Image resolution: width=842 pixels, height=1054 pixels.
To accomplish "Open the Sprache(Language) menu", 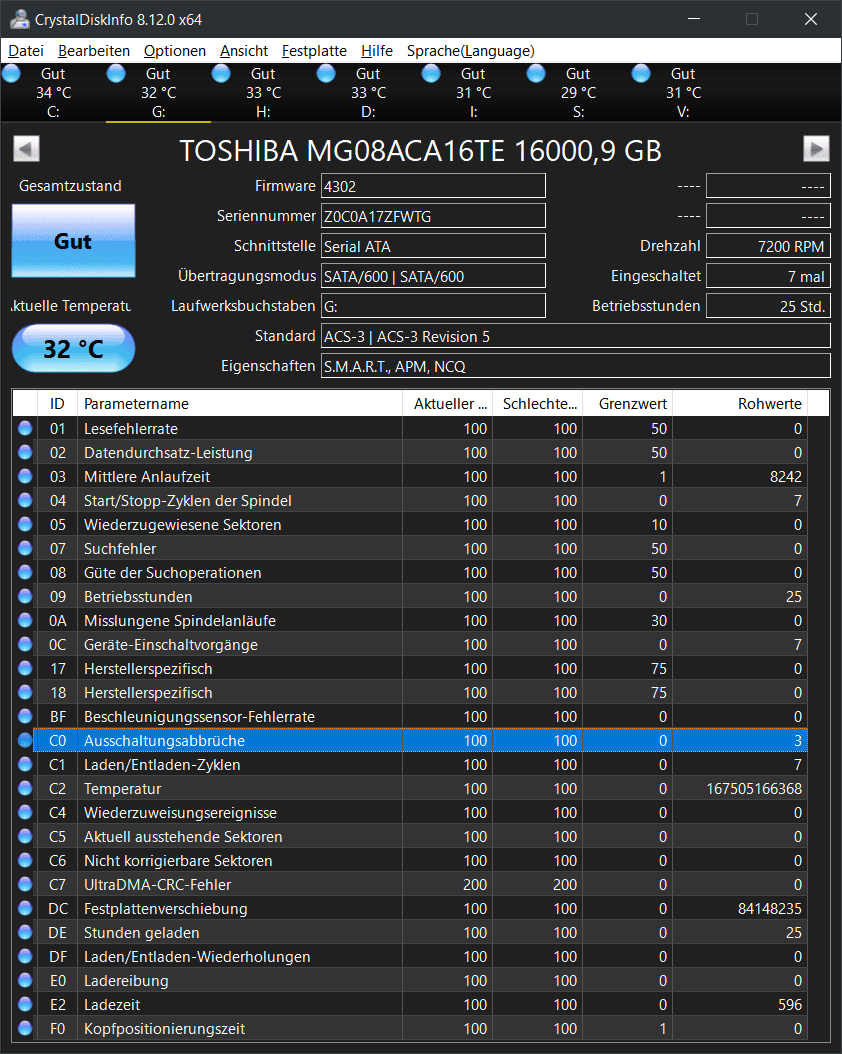I will [470, 51].
